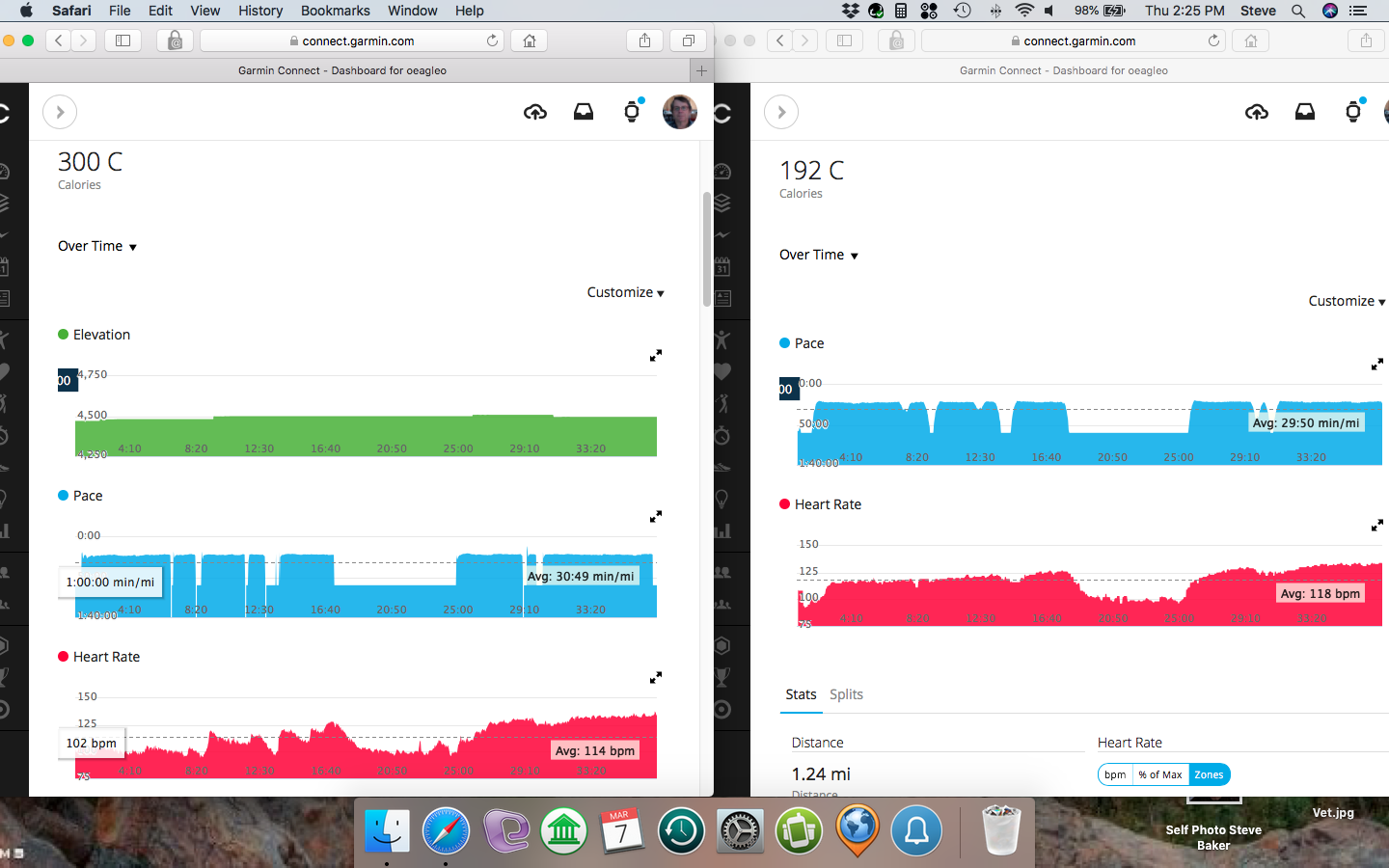Click upload cloud icon in left window
Viewport: 1389px width, 868px height.
point(535,113)
